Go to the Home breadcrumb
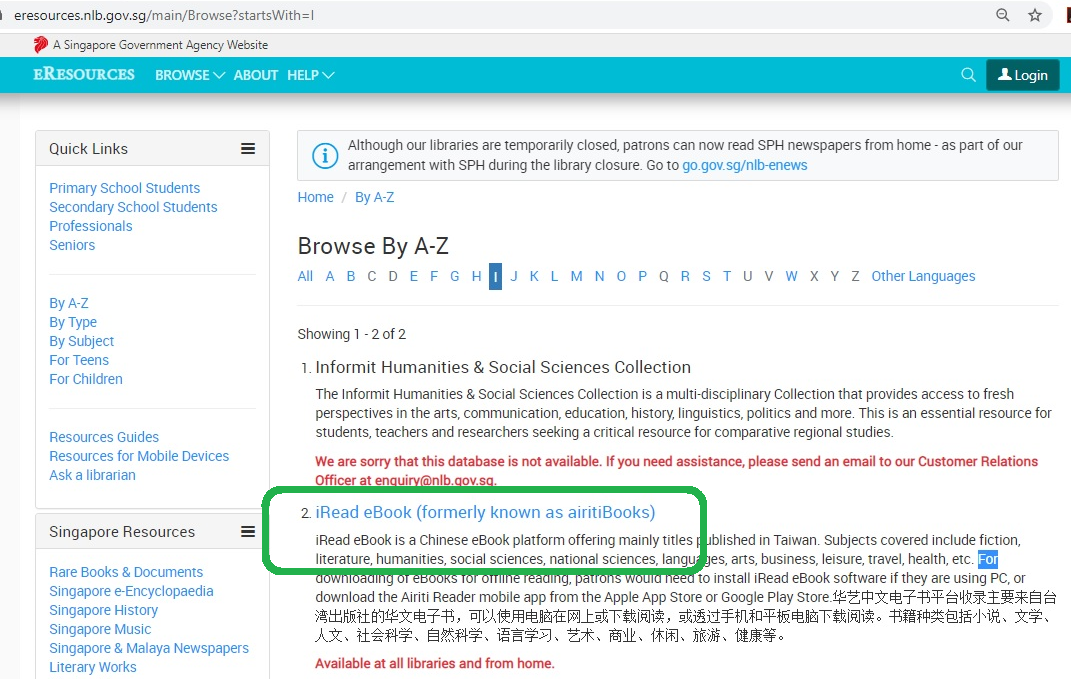 316,197
